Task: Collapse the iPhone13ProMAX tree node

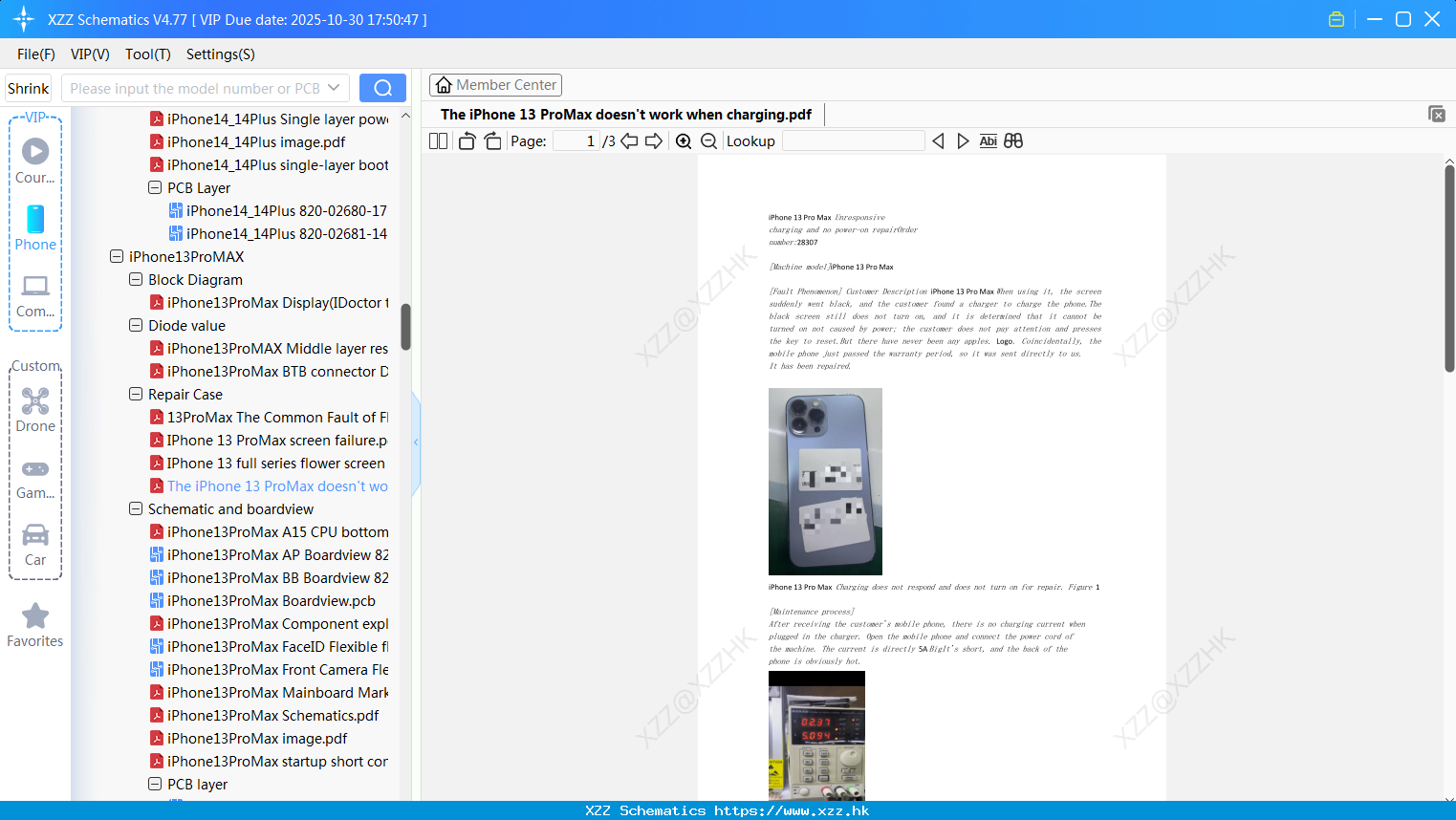Action: pos(117,256)
